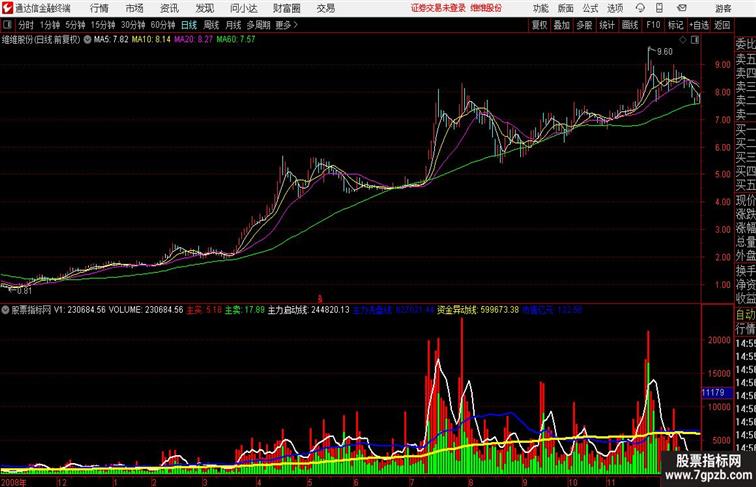Click the 主卖 17.89 readout

tap(244, 310)
